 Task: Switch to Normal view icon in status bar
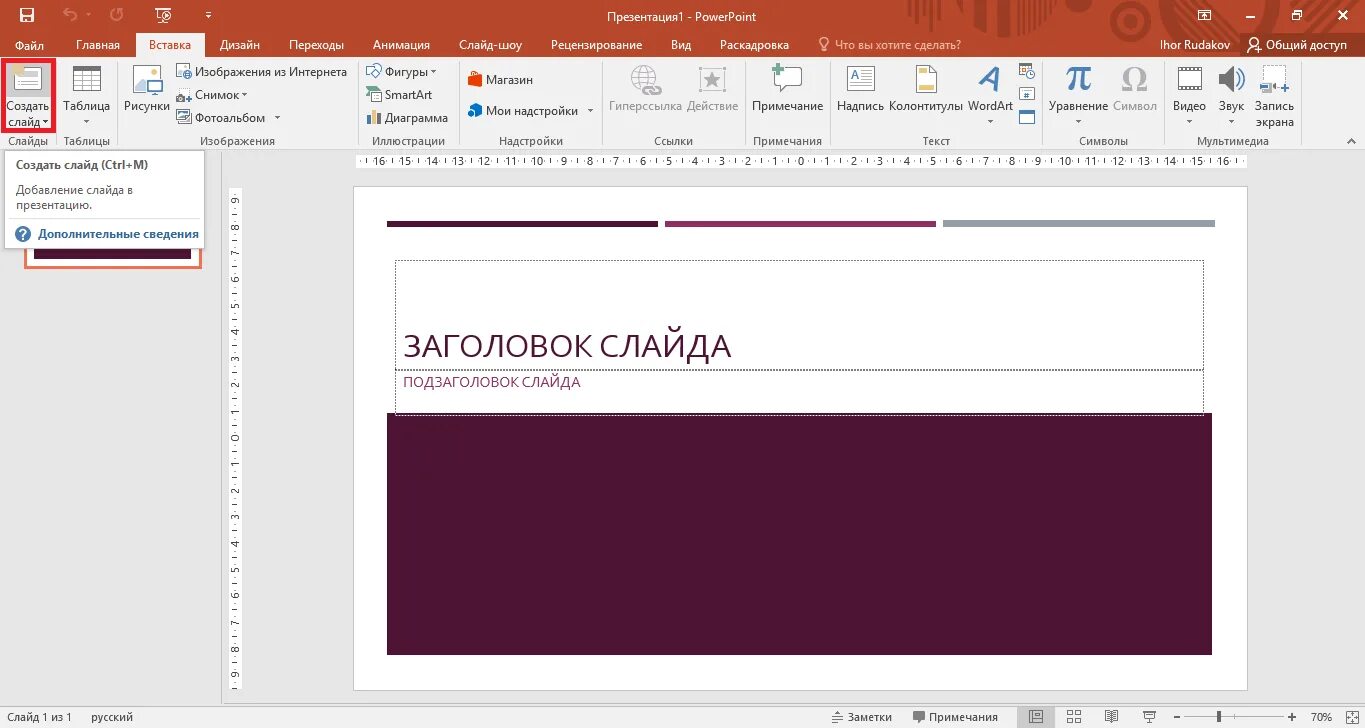(x=1036, y=717)
